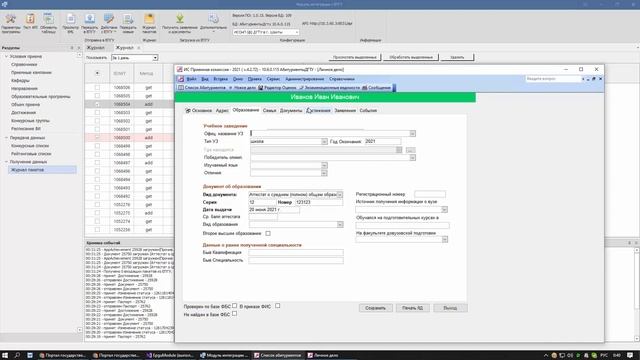Select Приемные кампании in sidebar
The image size is (640, 360).
[x=31, y=72]
